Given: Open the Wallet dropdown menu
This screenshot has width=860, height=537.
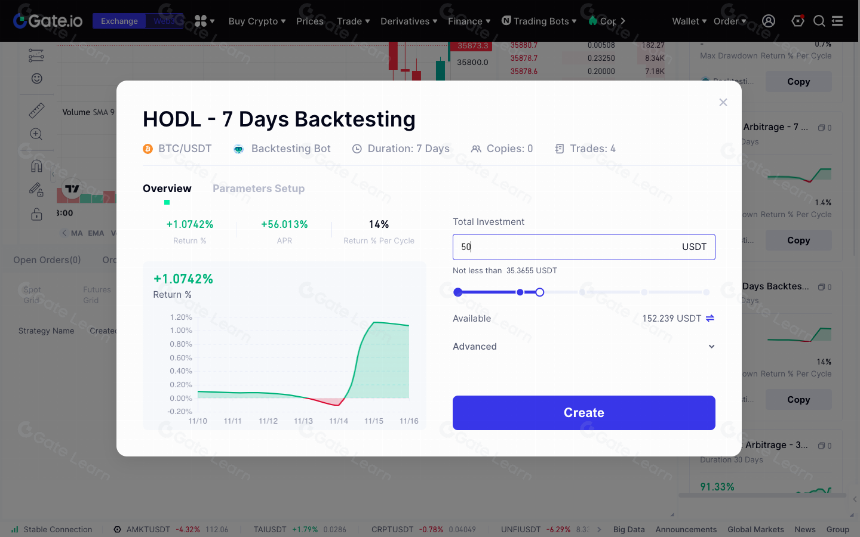Looking at the screenshot, I should [x=689, y=21].
